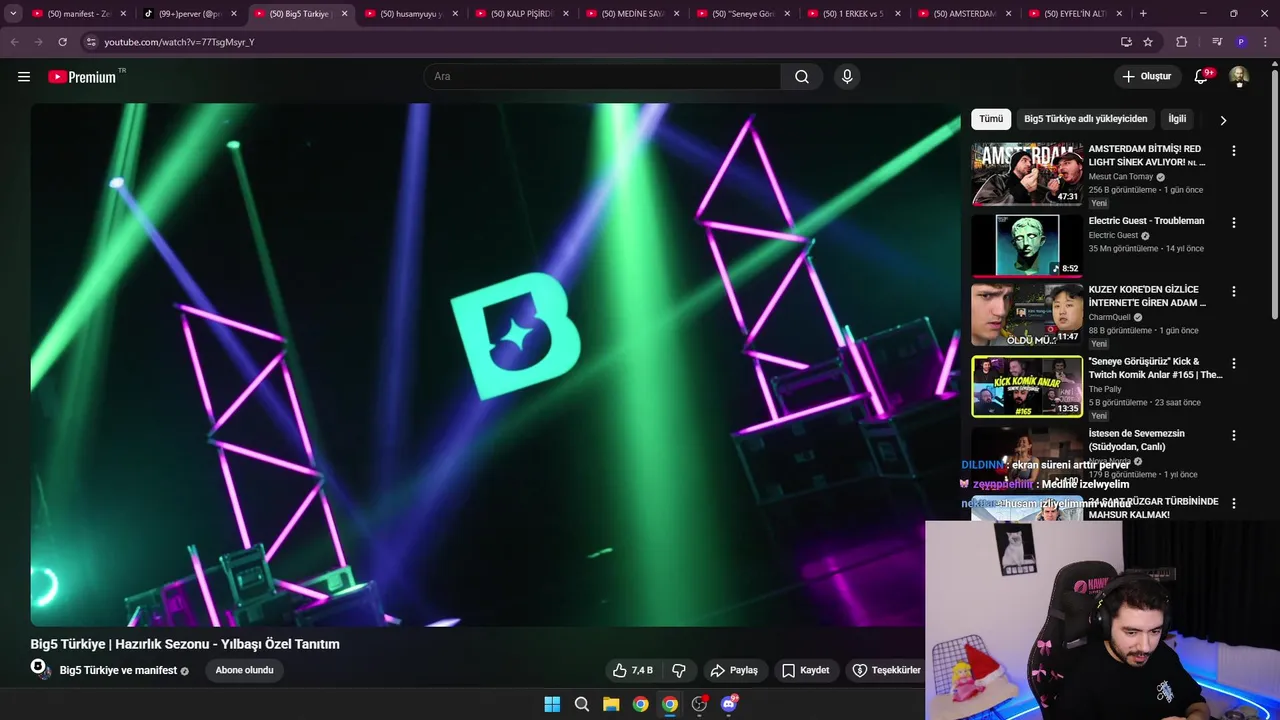The height and width of the screenshot is (720, 1280).
Task: Open options for İstesen de Sevemezsin video
Action: (1233, 436)
